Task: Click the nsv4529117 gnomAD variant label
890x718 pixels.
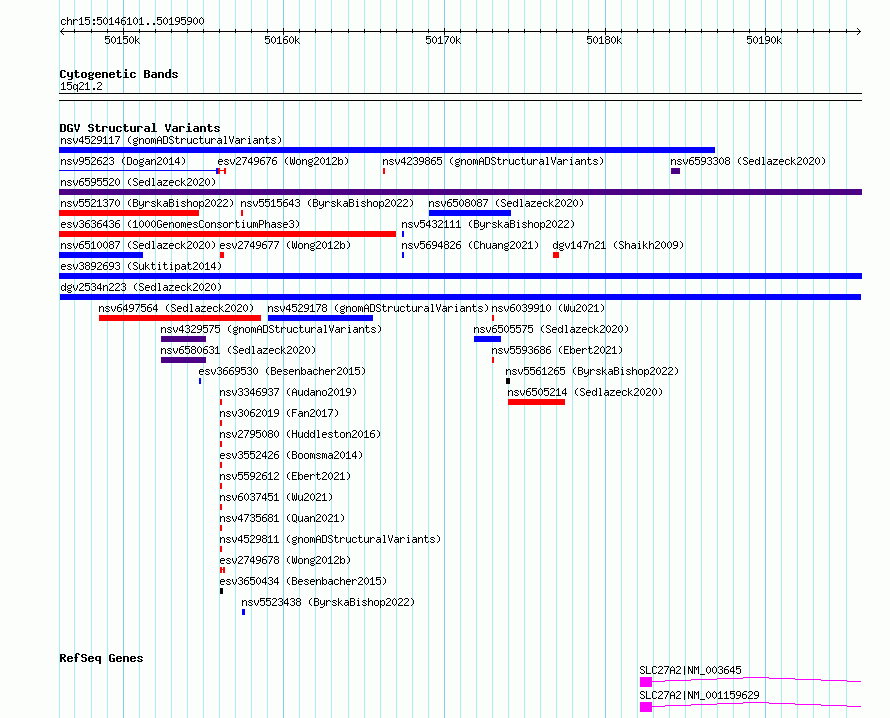Action: coord(171,140)
